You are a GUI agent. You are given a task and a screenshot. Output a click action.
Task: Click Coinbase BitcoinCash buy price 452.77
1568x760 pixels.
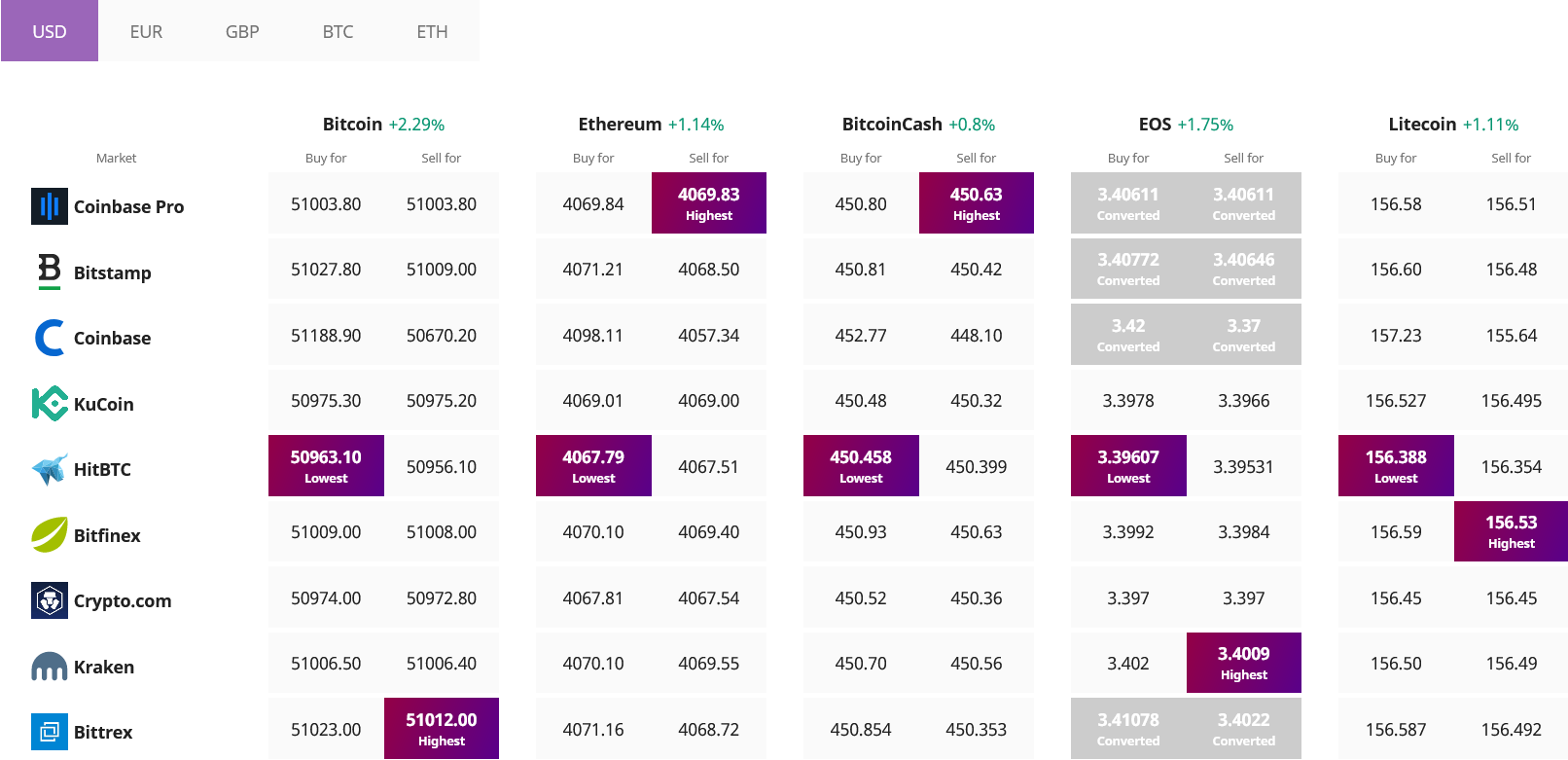pos(861,335)
